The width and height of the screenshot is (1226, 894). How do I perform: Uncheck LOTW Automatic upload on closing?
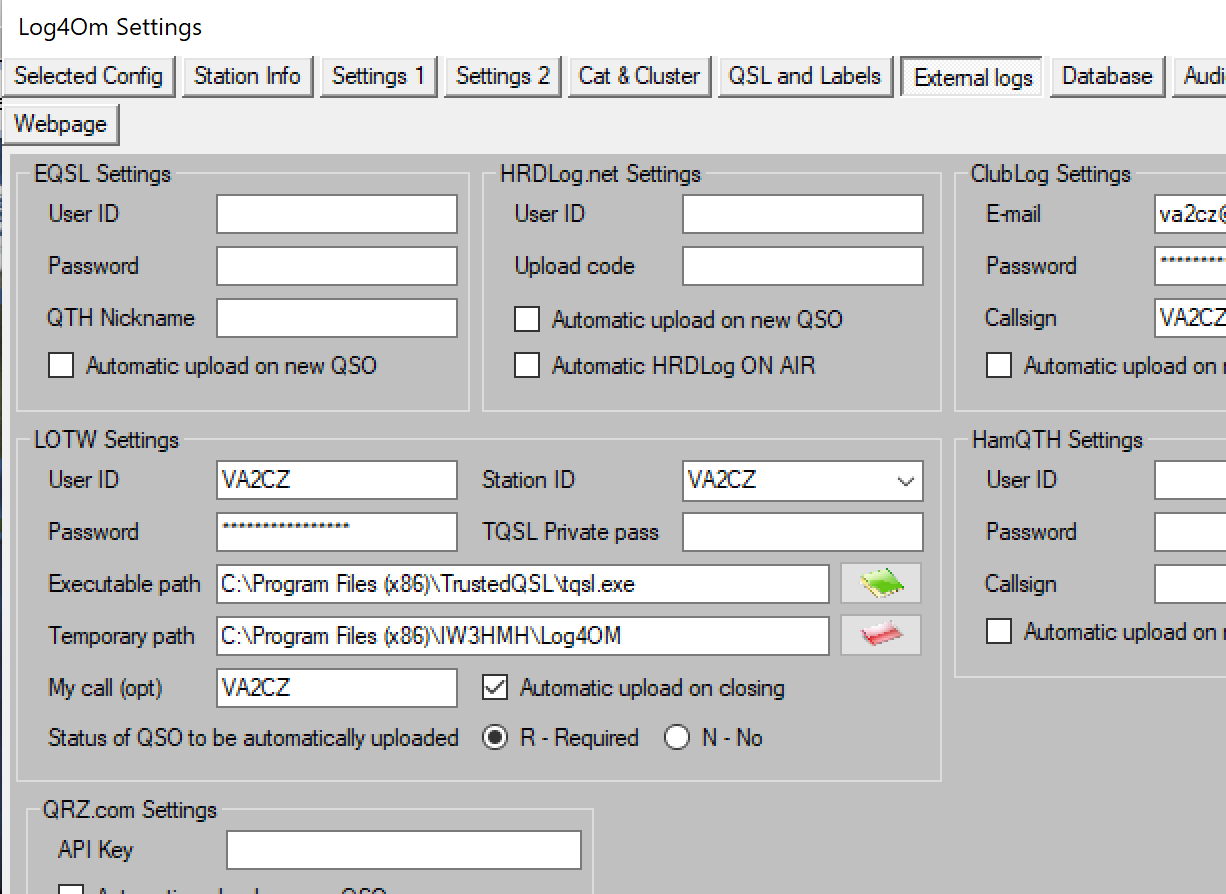coord(495,688)
